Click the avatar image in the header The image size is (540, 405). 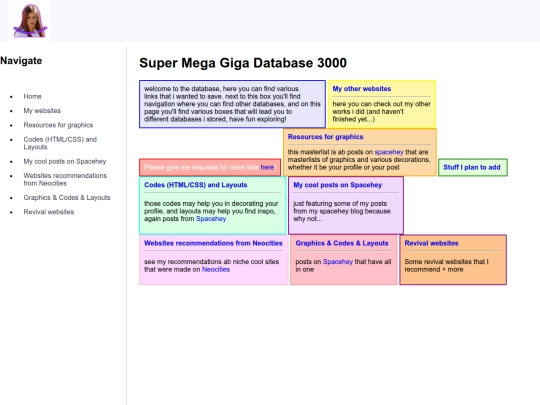tap(30, 21)
